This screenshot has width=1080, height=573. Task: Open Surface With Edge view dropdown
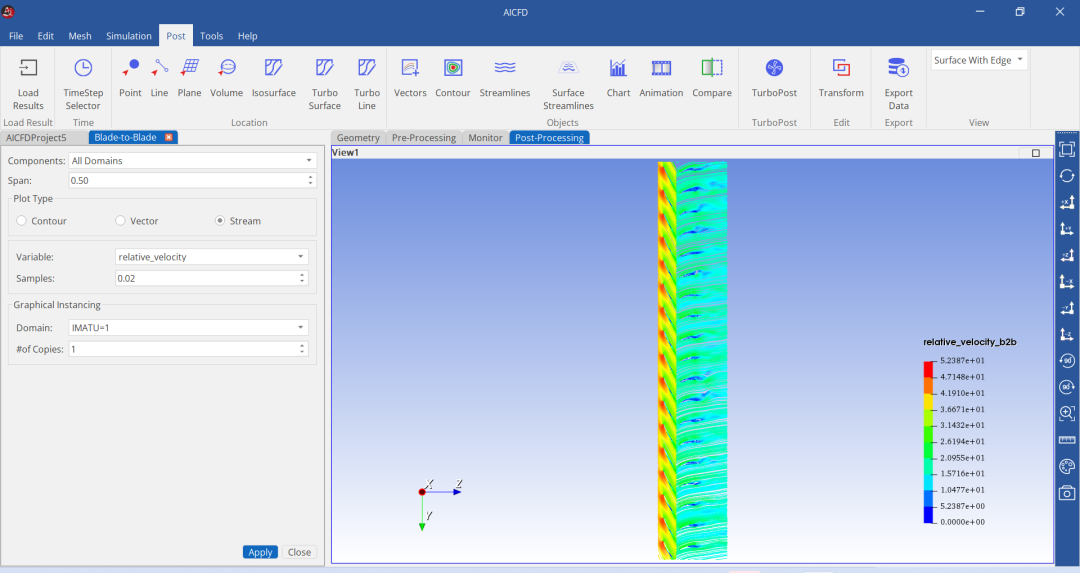click(x=979, y=60)
